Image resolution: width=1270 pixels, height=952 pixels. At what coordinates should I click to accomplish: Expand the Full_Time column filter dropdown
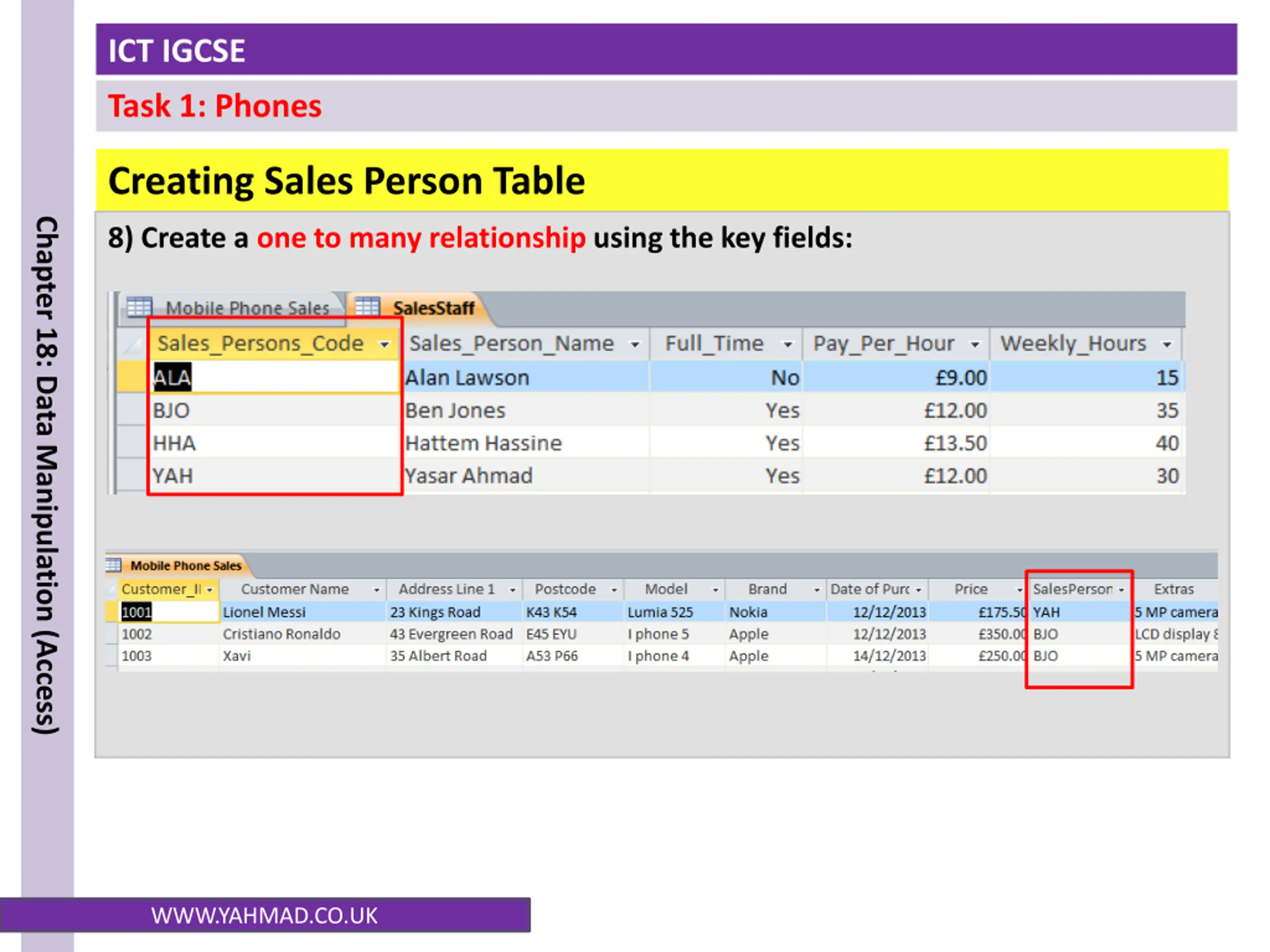[788, 344]
